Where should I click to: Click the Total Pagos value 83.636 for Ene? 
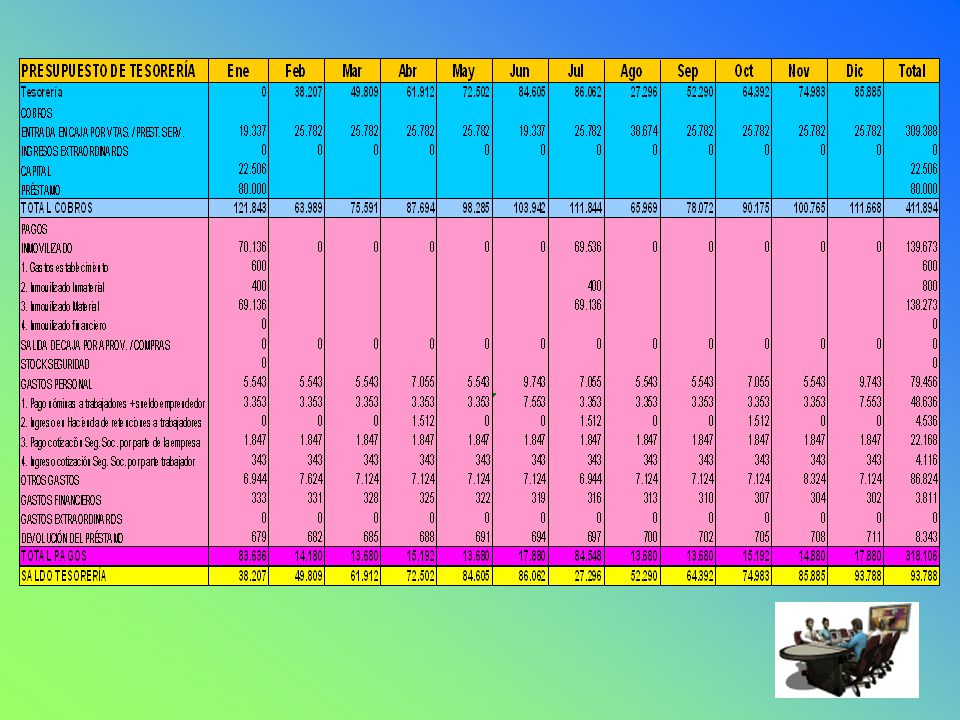pyautogui.click(x=252, y=556)
